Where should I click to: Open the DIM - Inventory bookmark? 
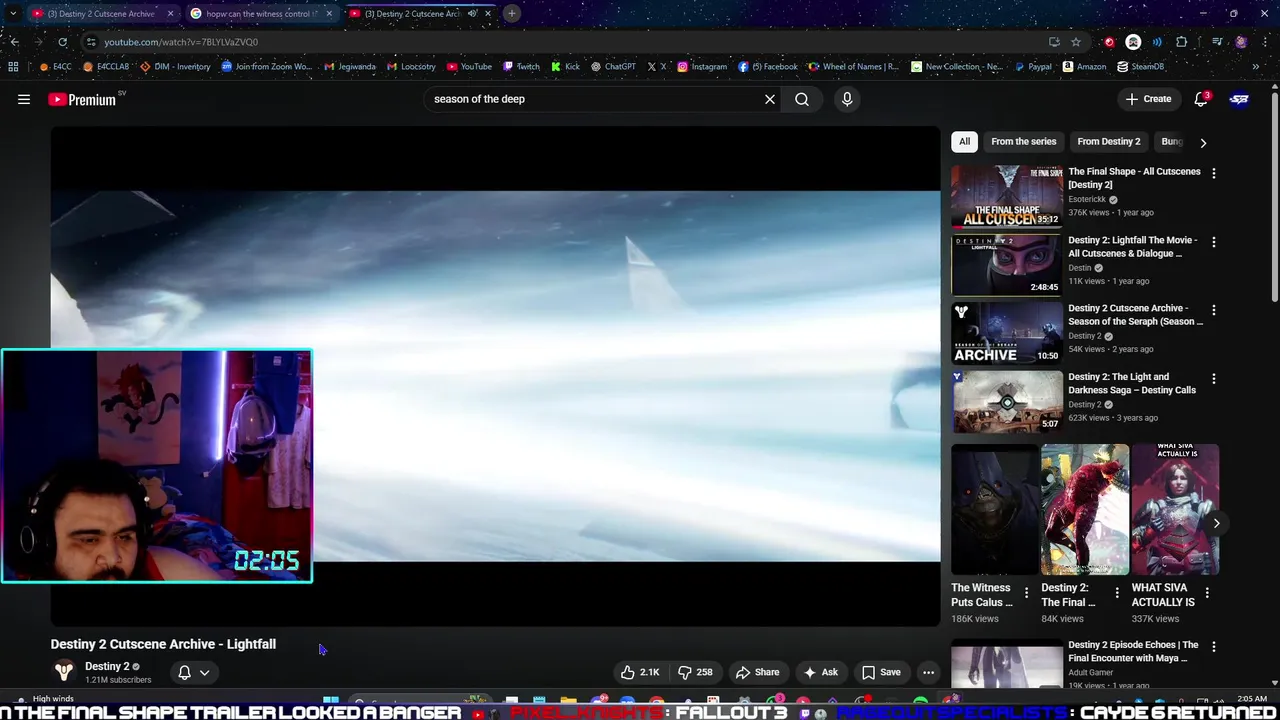[175, 67]
